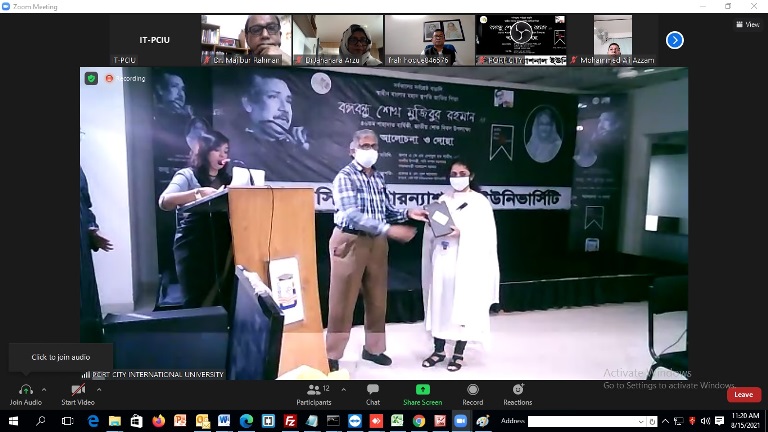Viewport: 768px width, 432px height.
Task: Select Dr. Majibur Rahman's video thumbnail
Action: tap(246, 40)
